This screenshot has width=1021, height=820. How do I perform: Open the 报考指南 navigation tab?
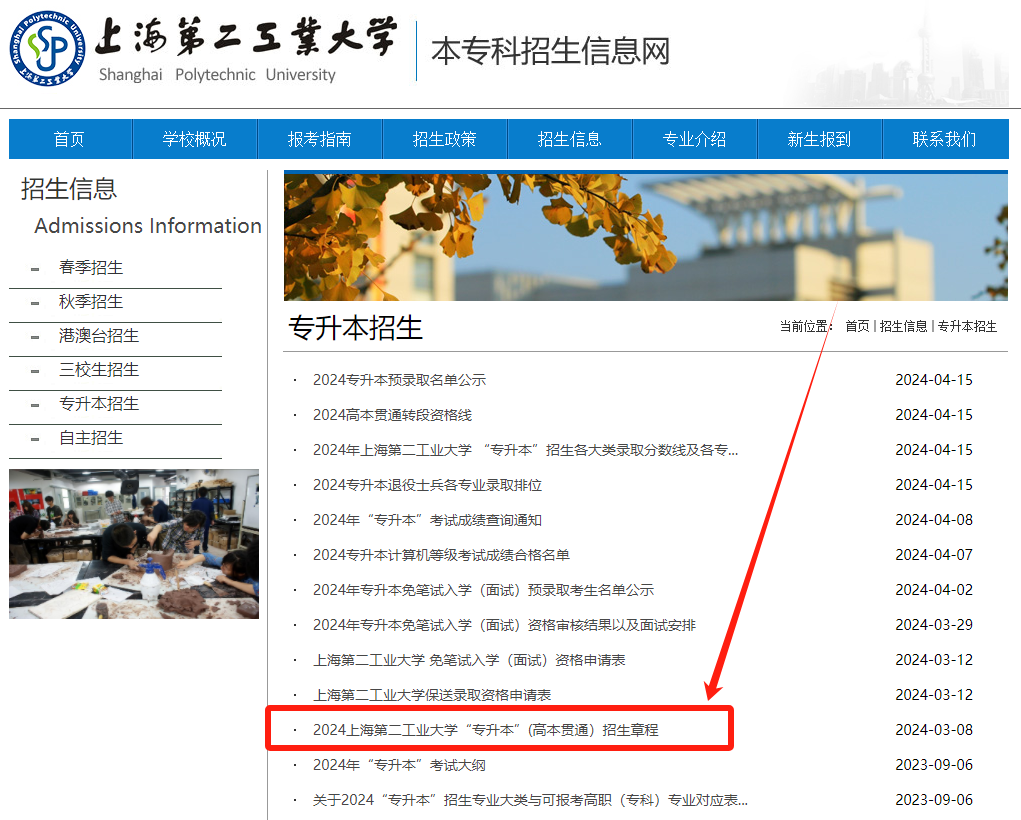(x=320, y=138)
